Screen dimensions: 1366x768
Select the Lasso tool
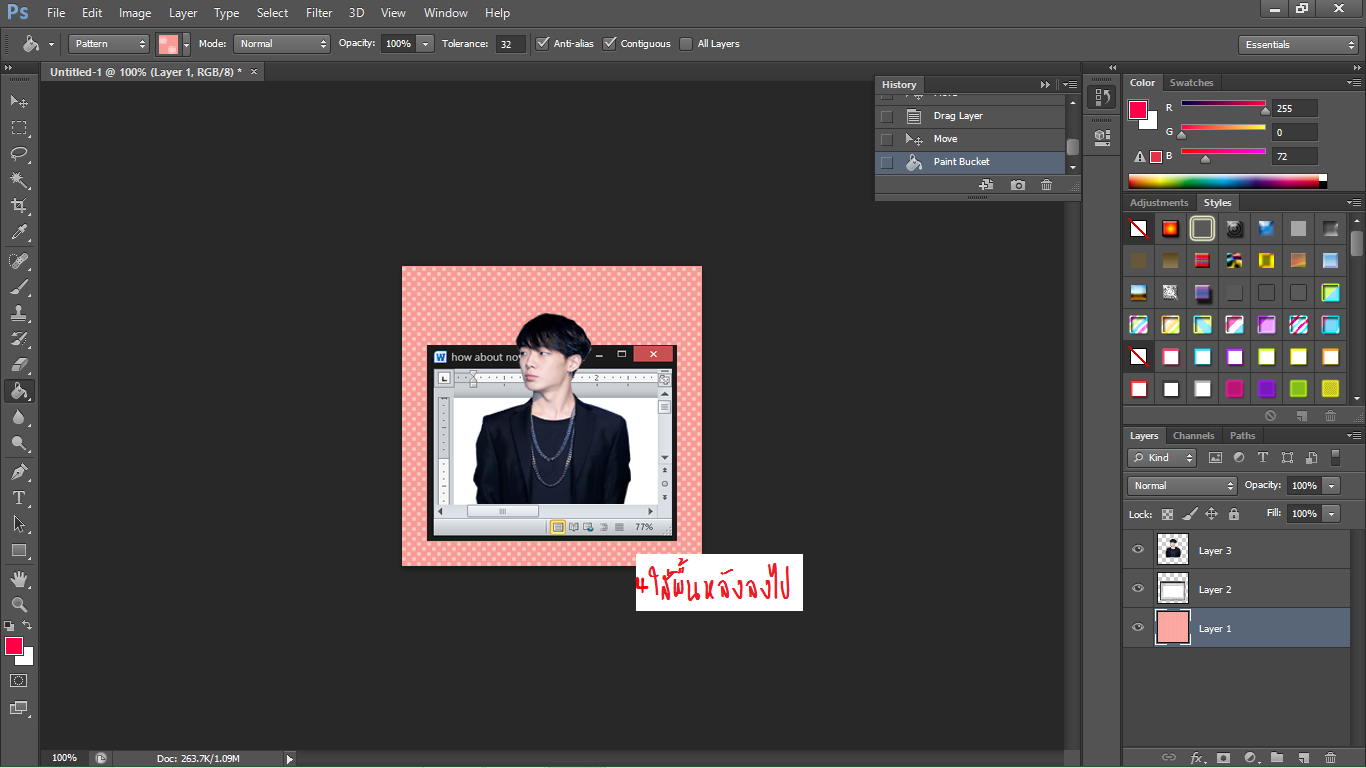pyautogui.click(x=19, y=154)
